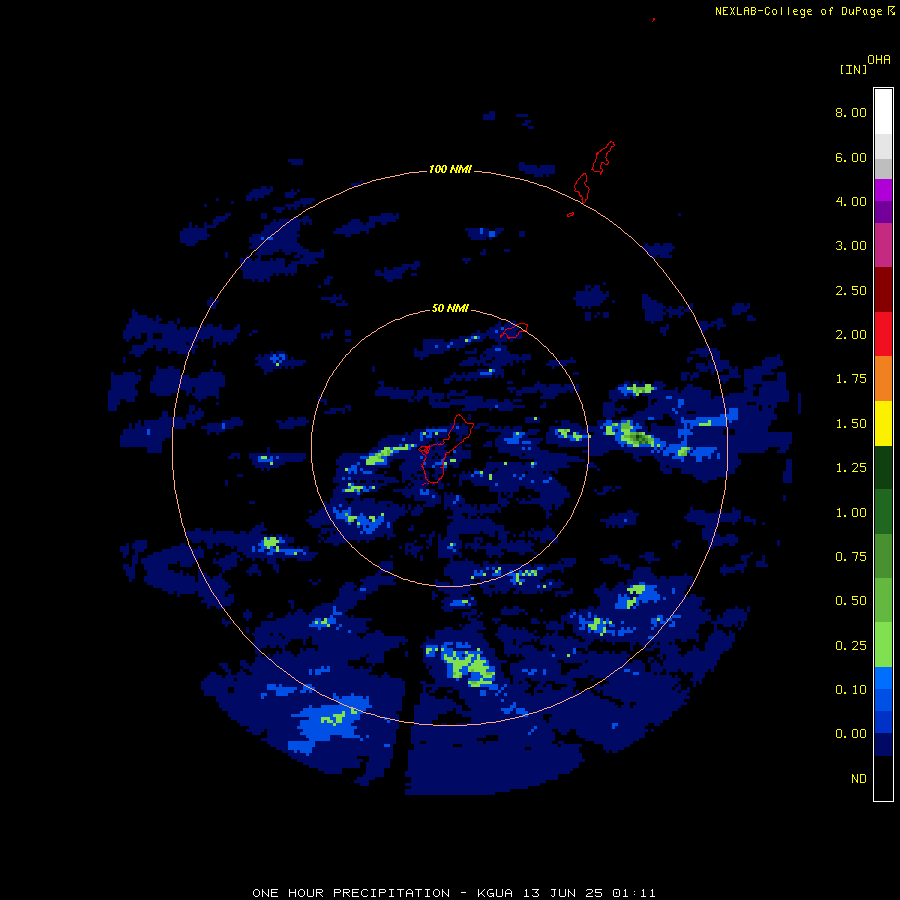Select the white swatch atop the legend
This screenshot has height=900, width=900.
pos(883,112)
